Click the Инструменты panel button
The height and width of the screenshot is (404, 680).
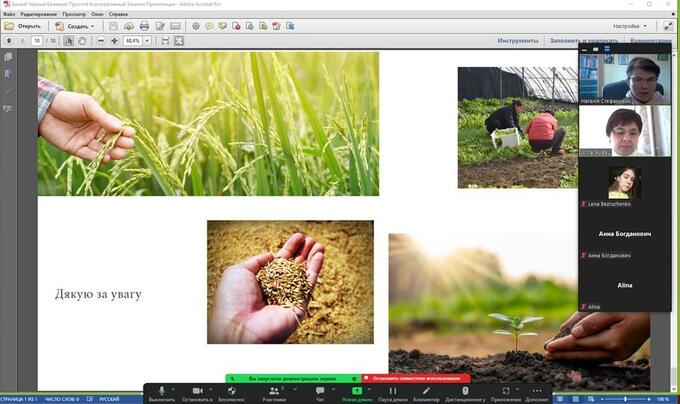click(518, 41)
